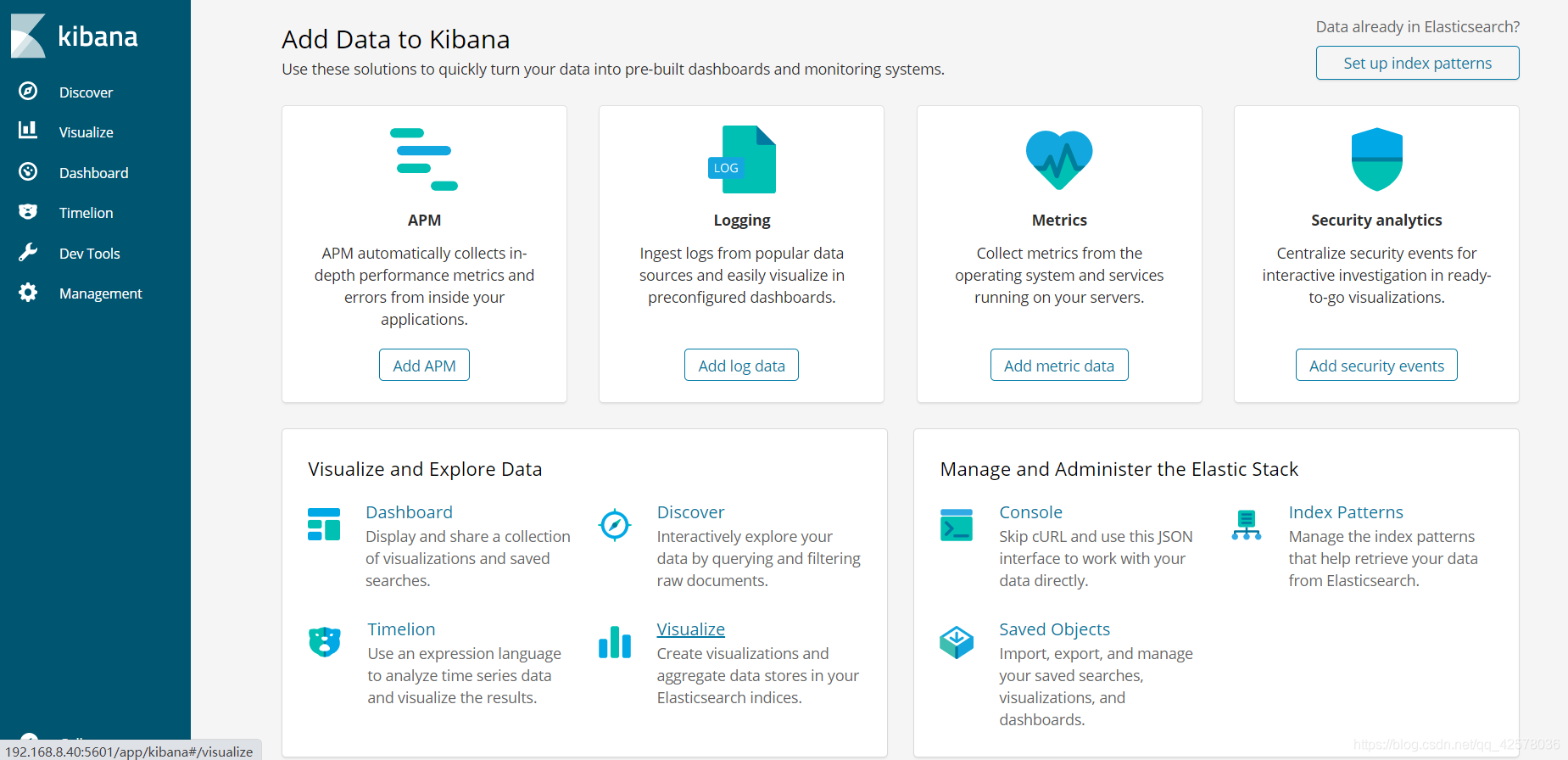This screenshot has height=760, width=1568.
Task: Click the 'Add Data to Kibana' heading
Action: [396, 40]
